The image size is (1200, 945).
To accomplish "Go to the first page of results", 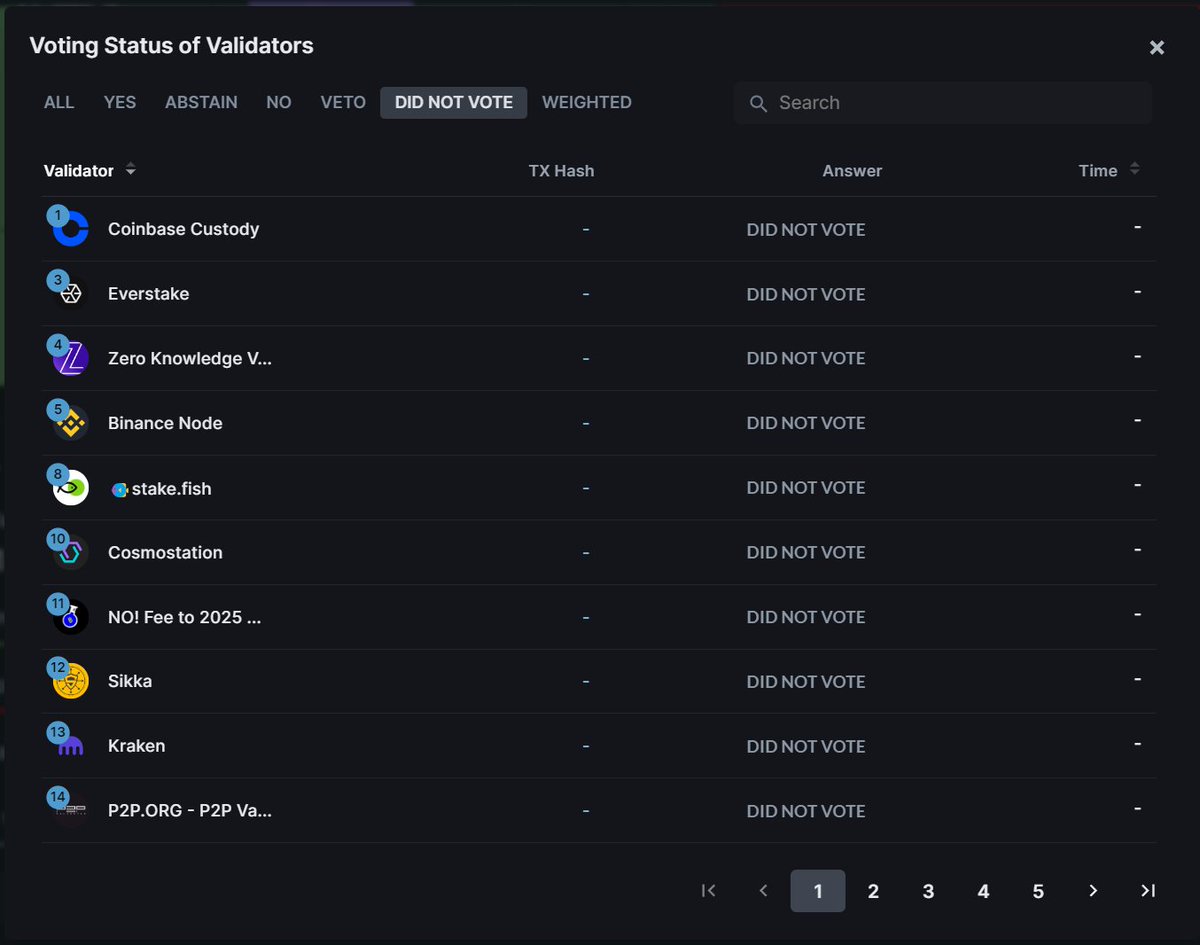I will 709,890.
